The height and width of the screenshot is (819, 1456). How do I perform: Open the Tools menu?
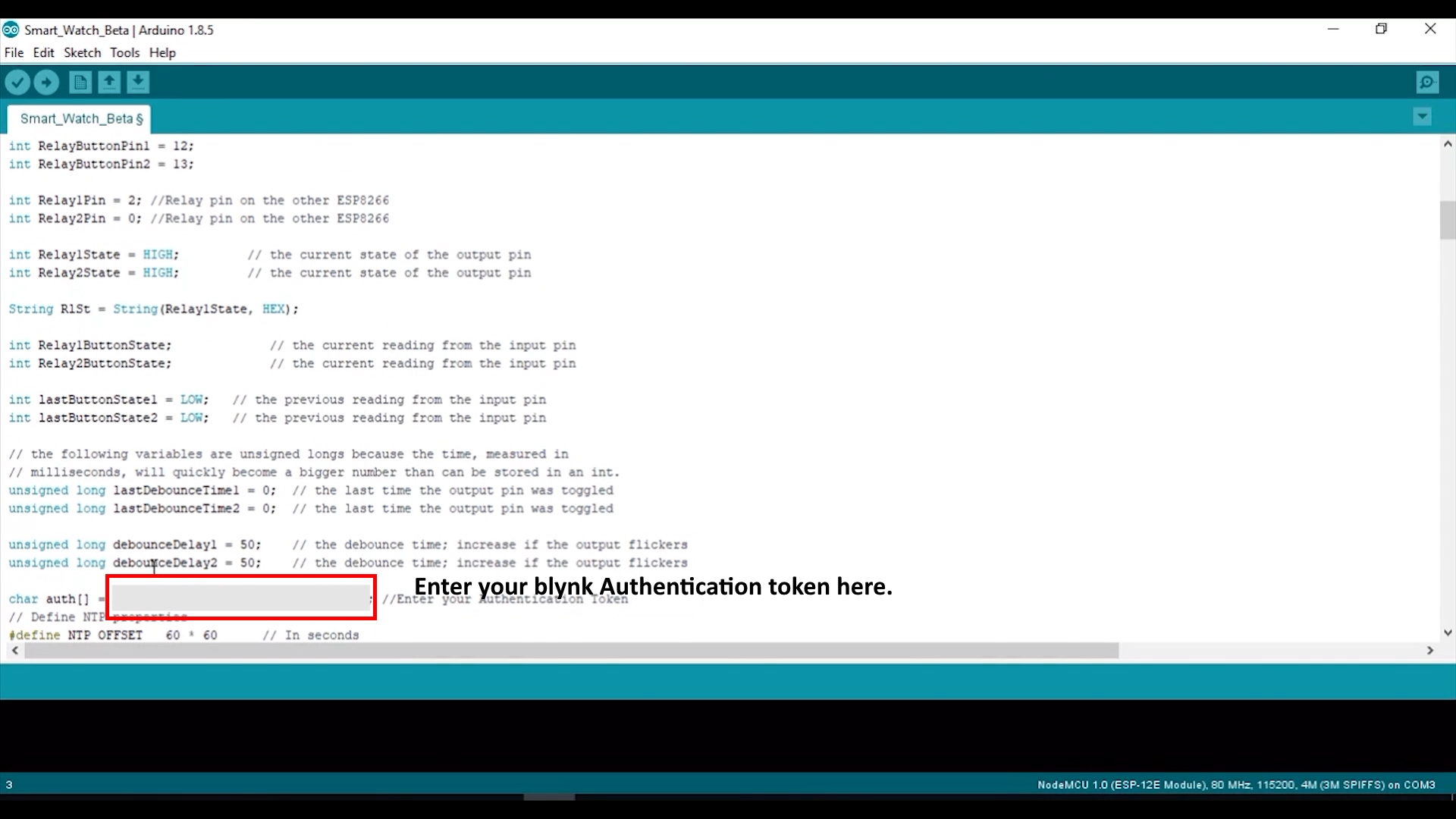(x=124, y=52)
